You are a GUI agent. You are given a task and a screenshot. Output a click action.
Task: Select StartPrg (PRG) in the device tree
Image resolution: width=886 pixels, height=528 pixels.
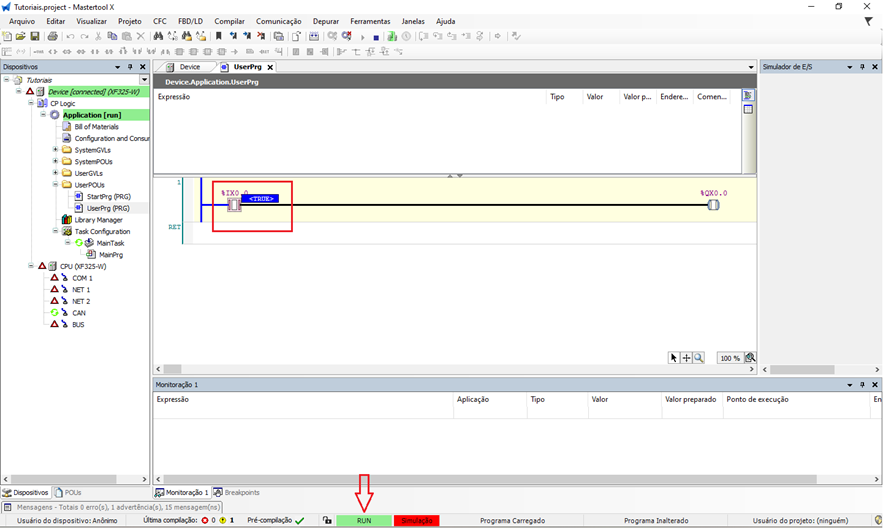click(108, 197)
